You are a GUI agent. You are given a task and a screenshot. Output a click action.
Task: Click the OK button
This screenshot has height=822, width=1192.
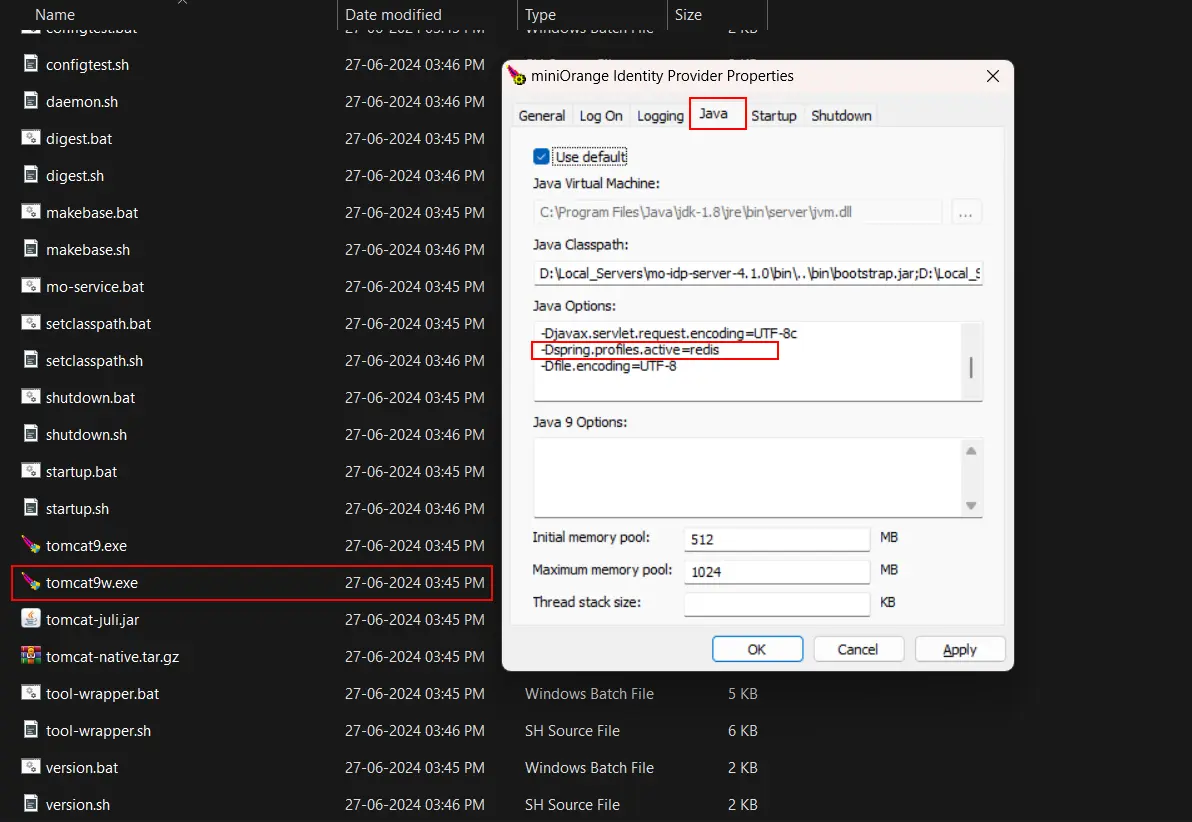click(757, 648)
